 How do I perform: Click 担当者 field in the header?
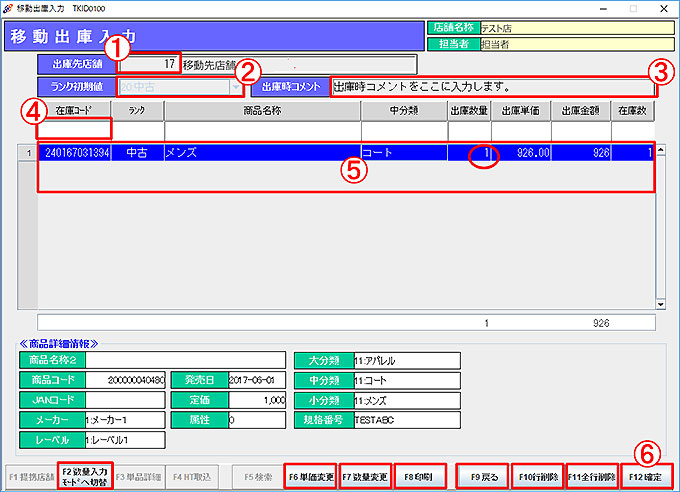(577, 44)
